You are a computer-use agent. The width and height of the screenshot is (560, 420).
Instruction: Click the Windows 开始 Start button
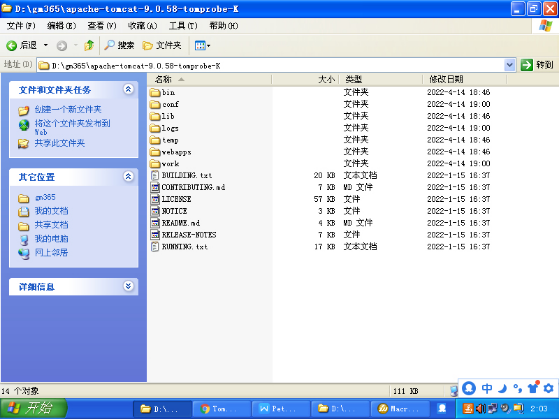pos(34,409)
